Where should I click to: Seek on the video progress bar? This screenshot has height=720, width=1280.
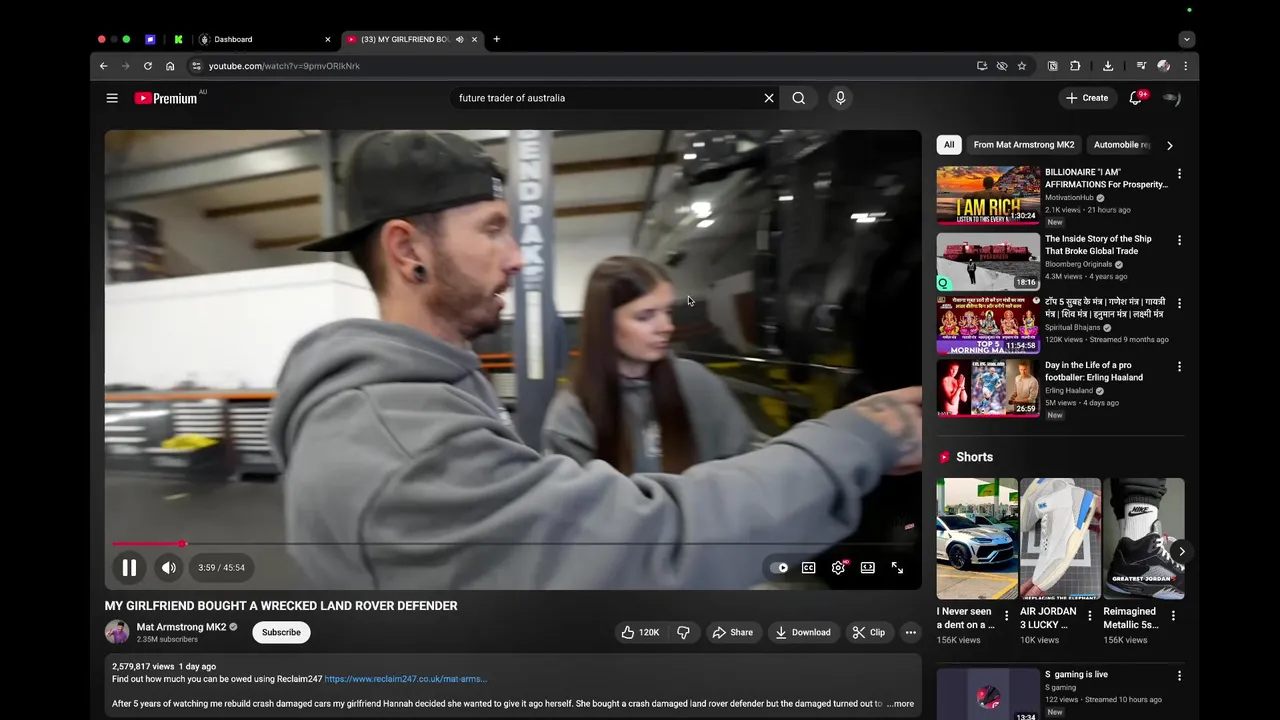(x=512, y=544)
